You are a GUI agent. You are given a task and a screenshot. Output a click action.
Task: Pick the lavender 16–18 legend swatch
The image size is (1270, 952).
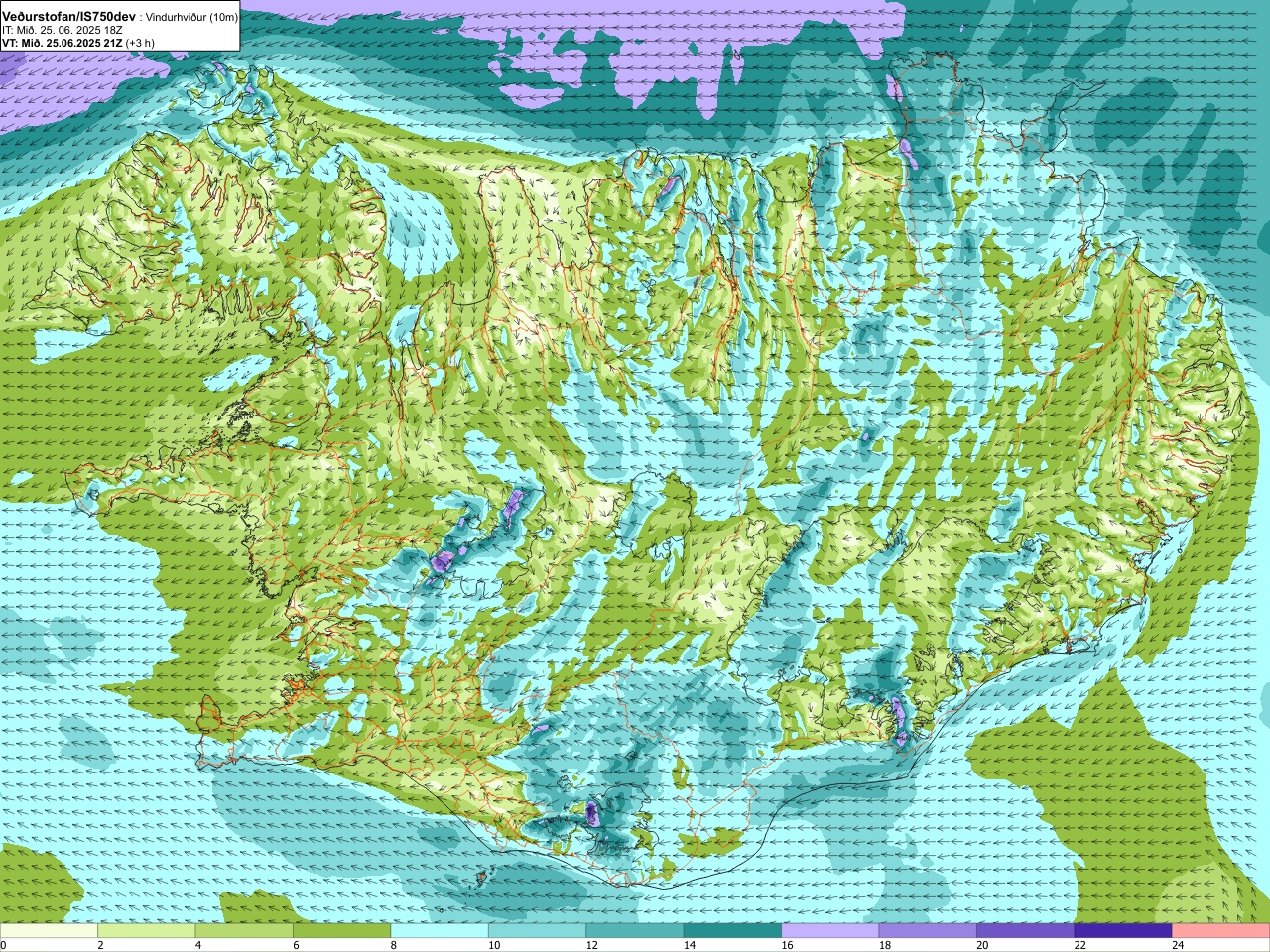coord(830,931)
